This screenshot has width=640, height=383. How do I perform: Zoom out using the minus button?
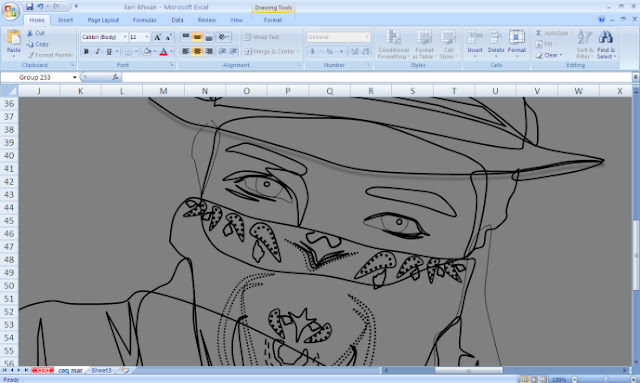575,379
